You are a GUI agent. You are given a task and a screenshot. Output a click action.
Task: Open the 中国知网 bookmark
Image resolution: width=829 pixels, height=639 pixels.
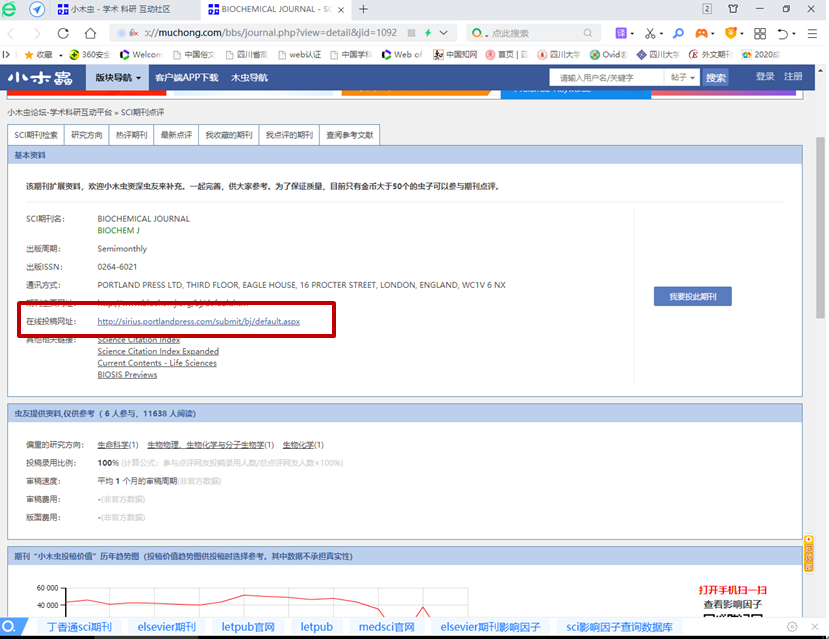(x=455, y=54)
